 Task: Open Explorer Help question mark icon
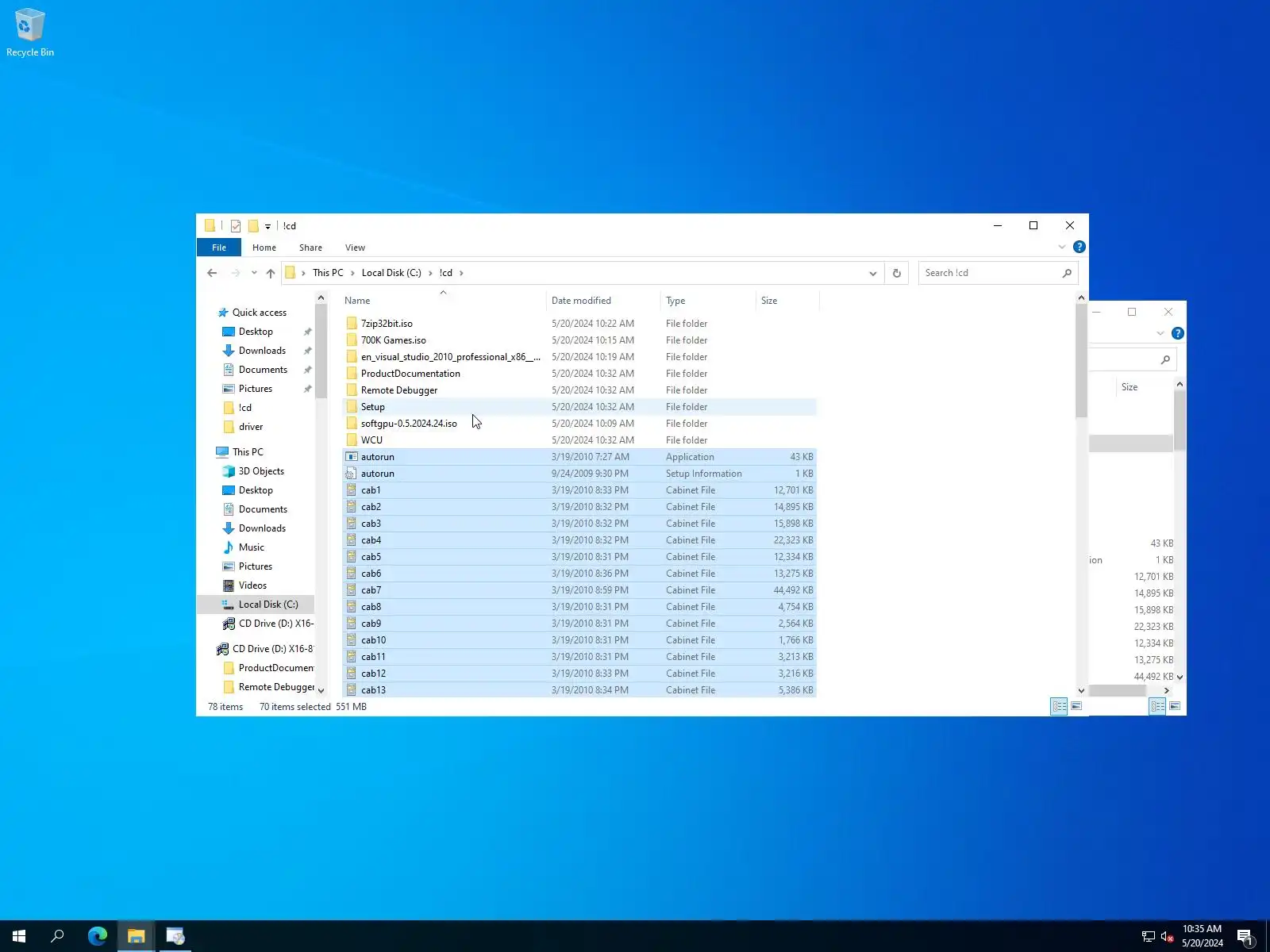pos(1079,248)
